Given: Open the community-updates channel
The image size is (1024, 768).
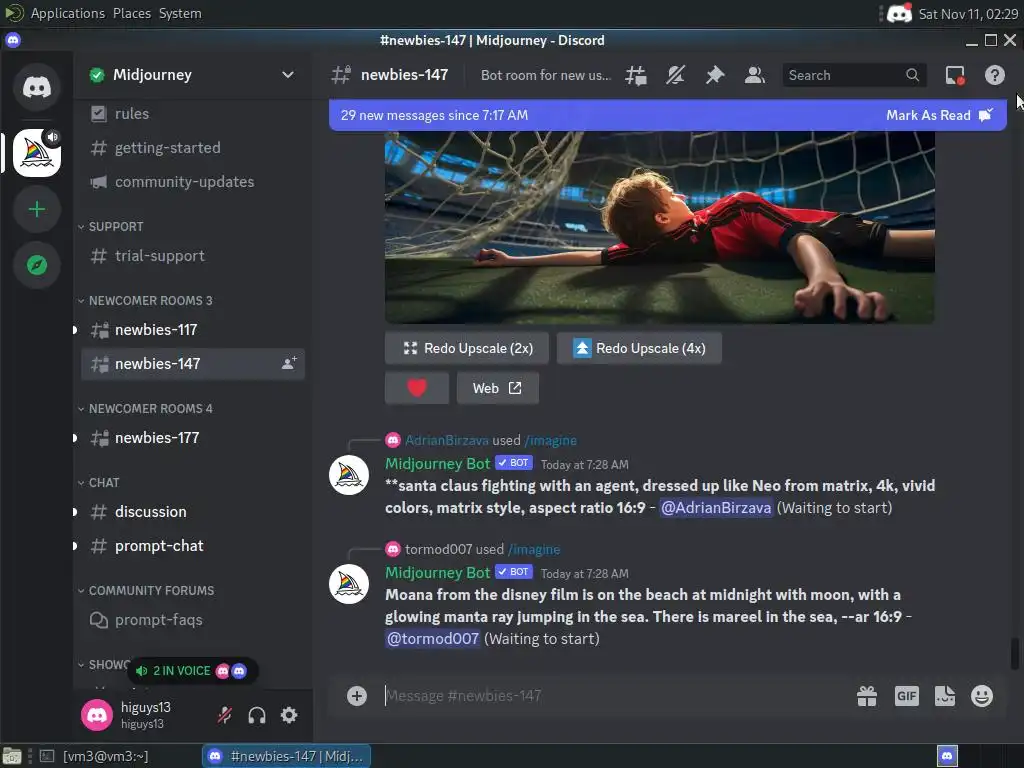Looking at the screenshot, I should [193, 182].
